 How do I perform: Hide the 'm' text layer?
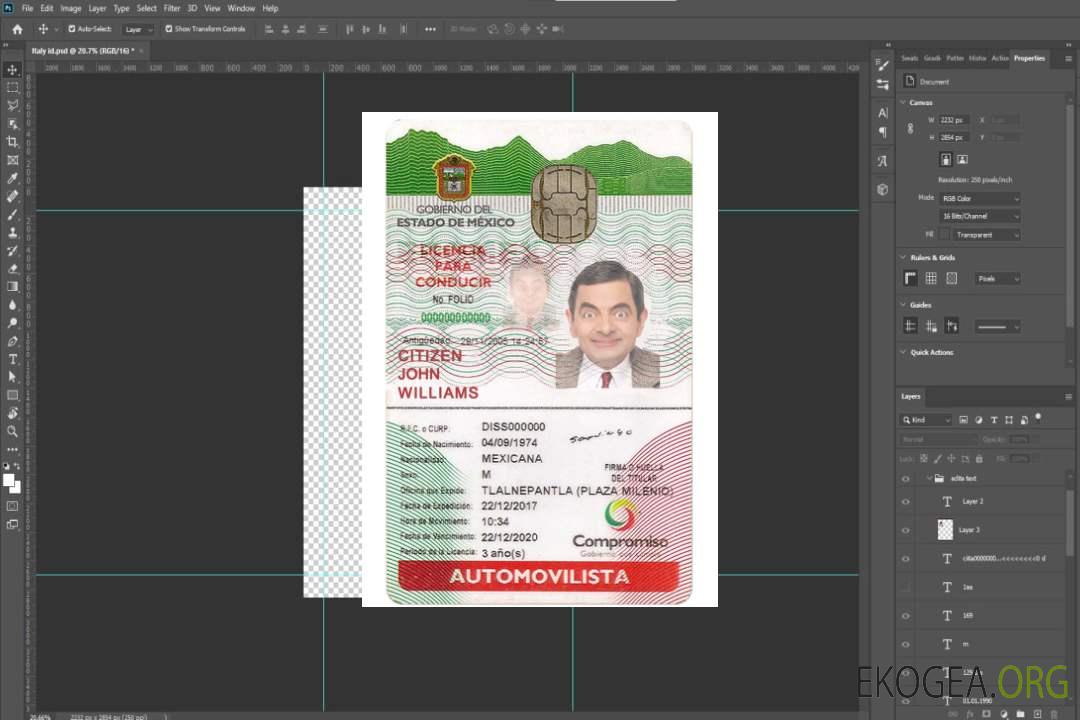[906, 645]
